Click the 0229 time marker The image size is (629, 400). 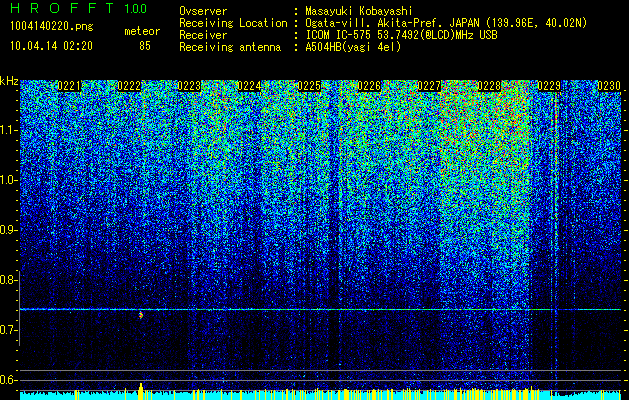[x=549, y=86]
